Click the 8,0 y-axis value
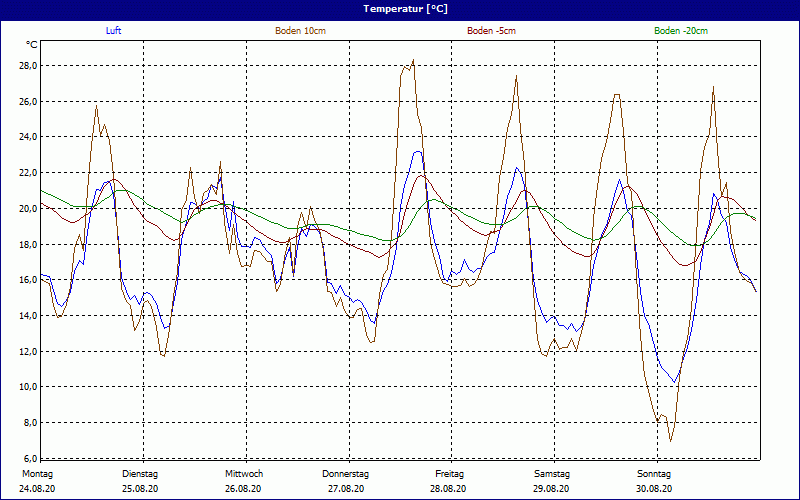 click(x=30, y=422)
